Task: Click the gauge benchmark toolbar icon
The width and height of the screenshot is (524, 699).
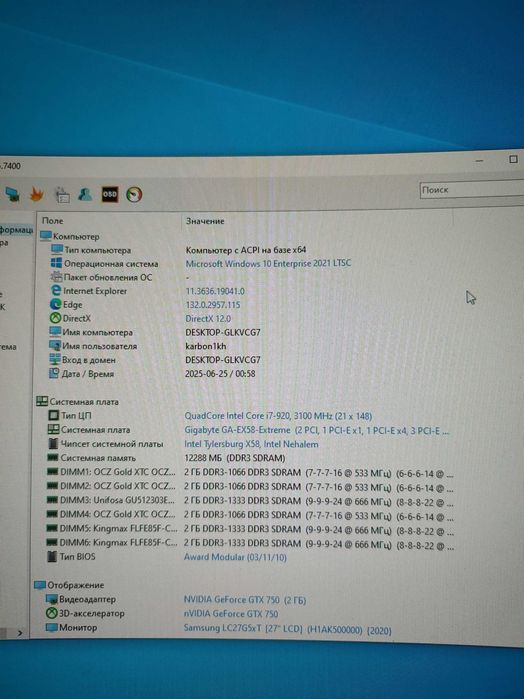Action: (134, 194)
